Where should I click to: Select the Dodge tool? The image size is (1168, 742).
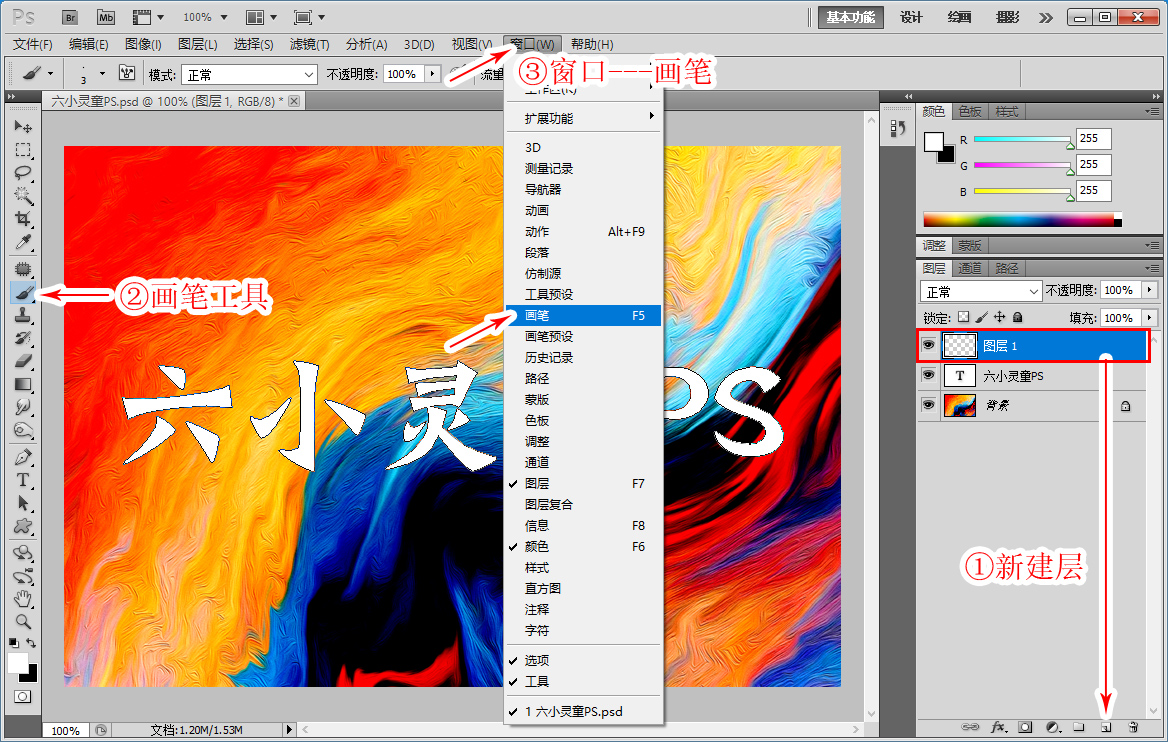[23, 431]
